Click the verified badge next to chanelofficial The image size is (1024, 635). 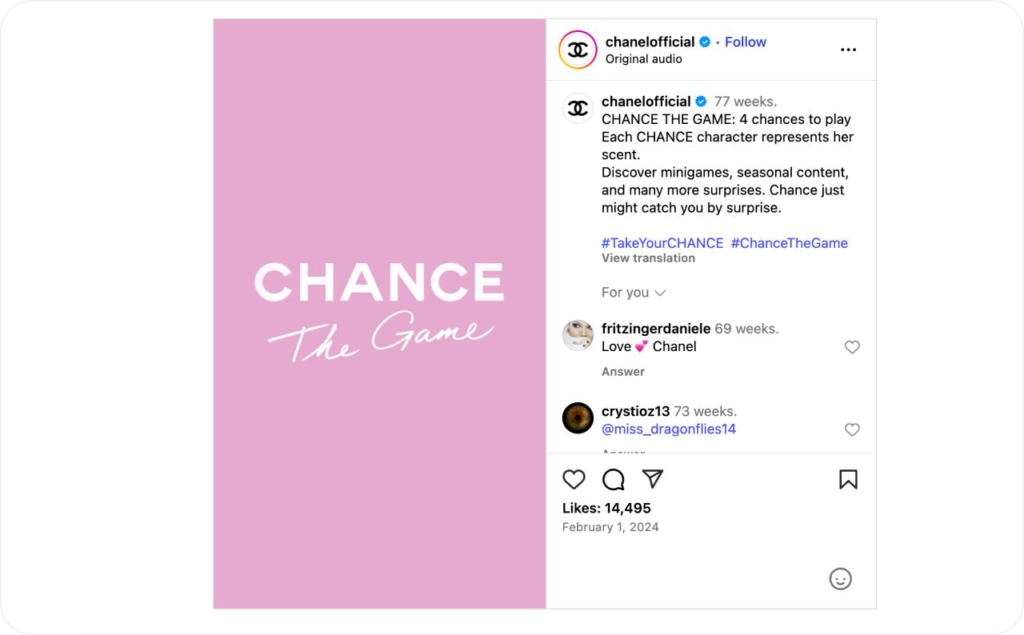[x=703, y=42]
